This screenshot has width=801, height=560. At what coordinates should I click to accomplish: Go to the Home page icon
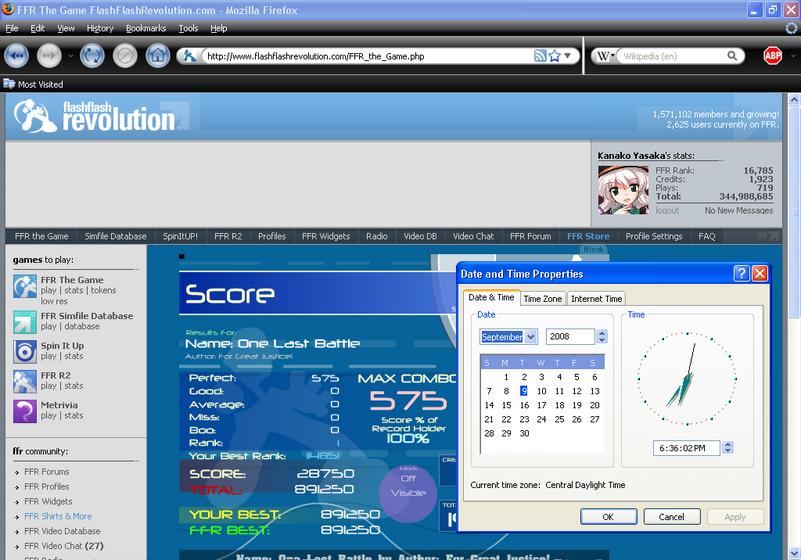158,56
